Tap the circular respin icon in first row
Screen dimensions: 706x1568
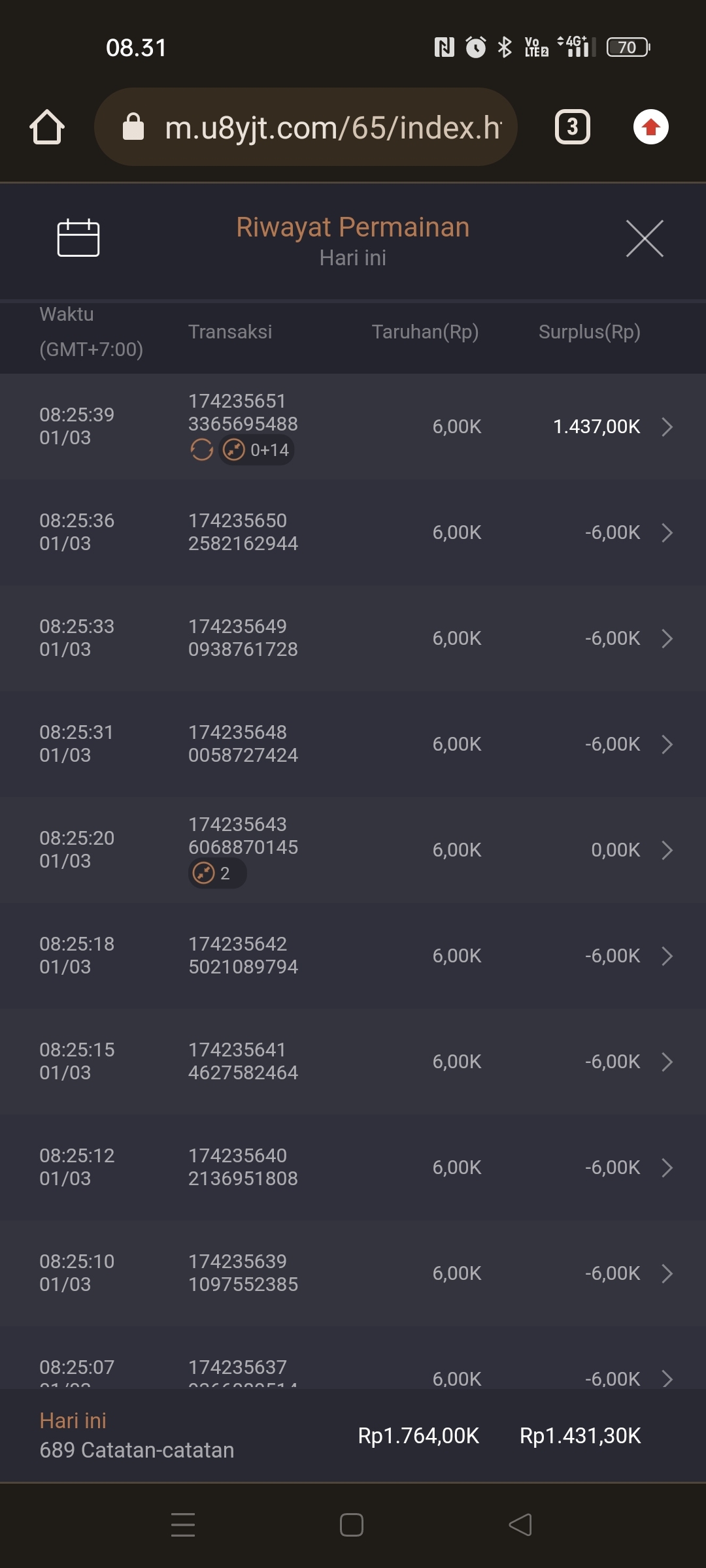point(201,450)
